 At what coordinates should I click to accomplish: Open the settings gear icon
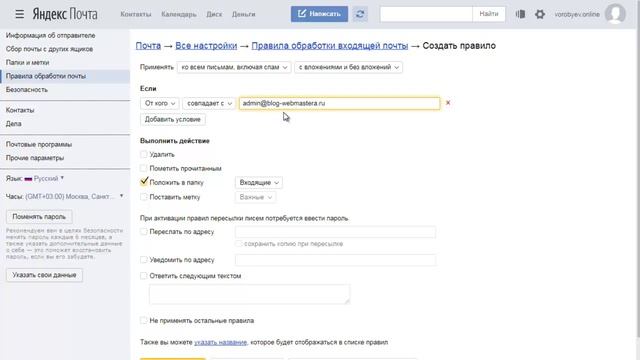[540, 14]
